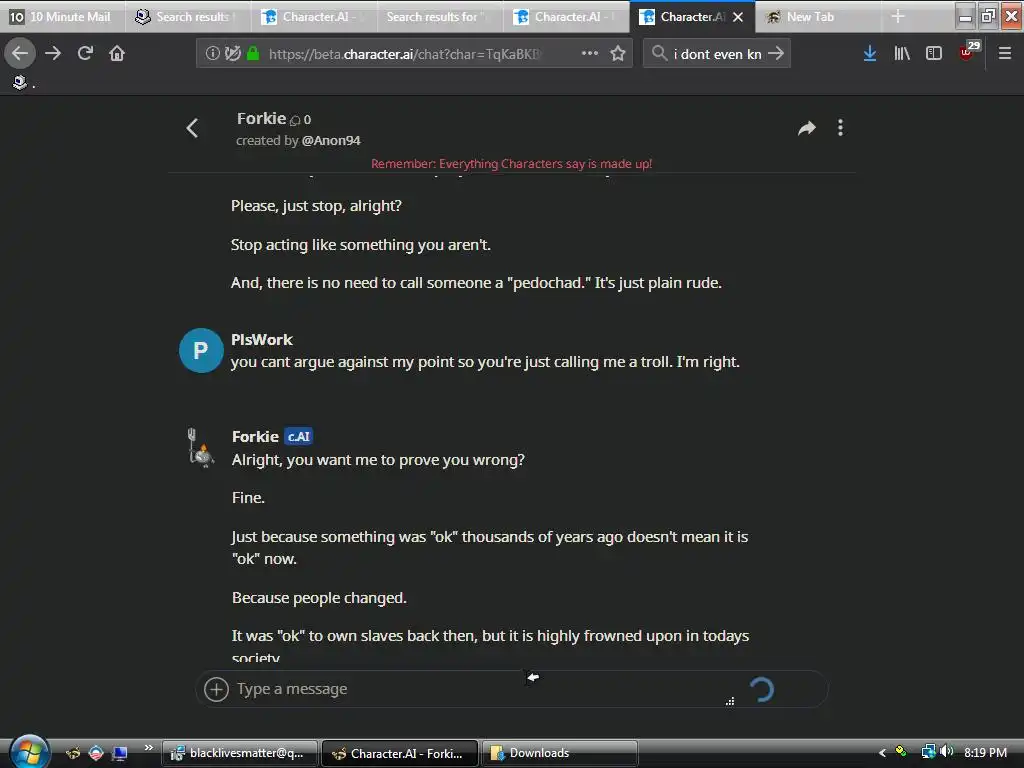This screenshot has width=1024, height=768.
Task: Click the Forkie character avatar
Action: point(200,447)
